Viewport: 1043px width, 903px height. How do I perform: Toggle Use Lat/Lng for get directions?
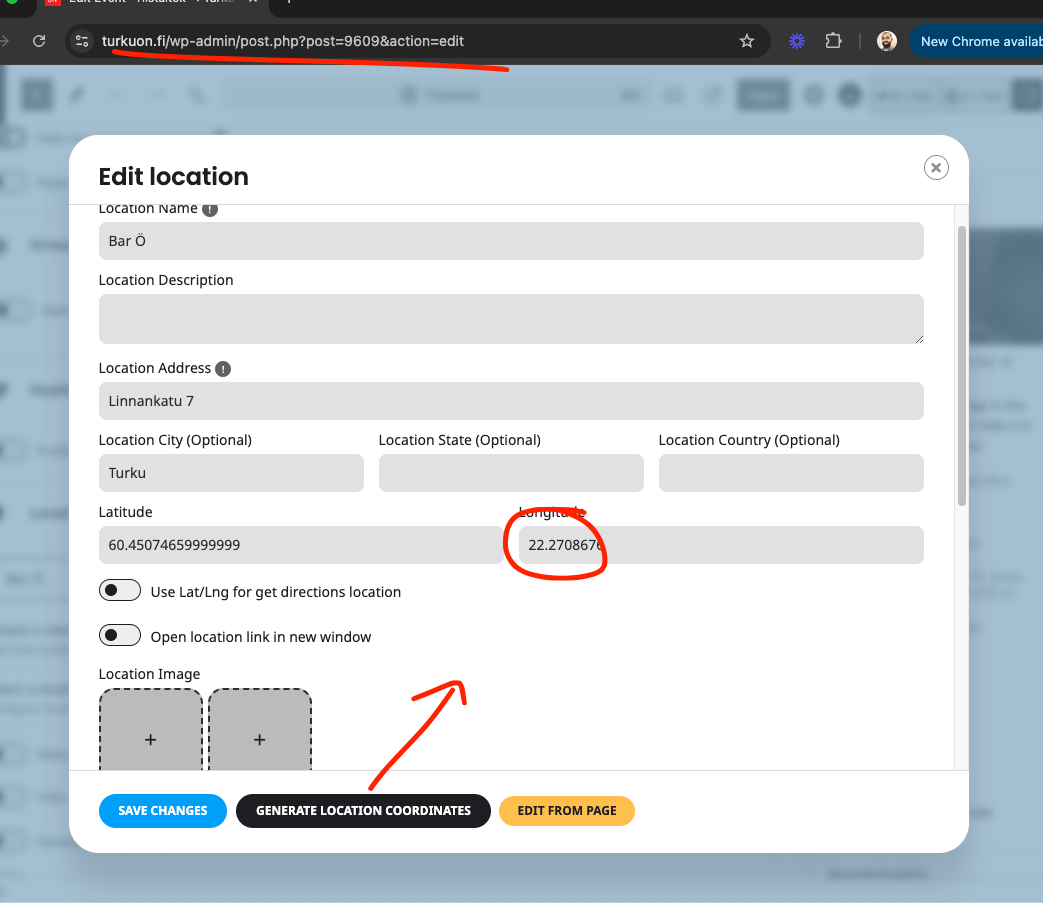120,590
